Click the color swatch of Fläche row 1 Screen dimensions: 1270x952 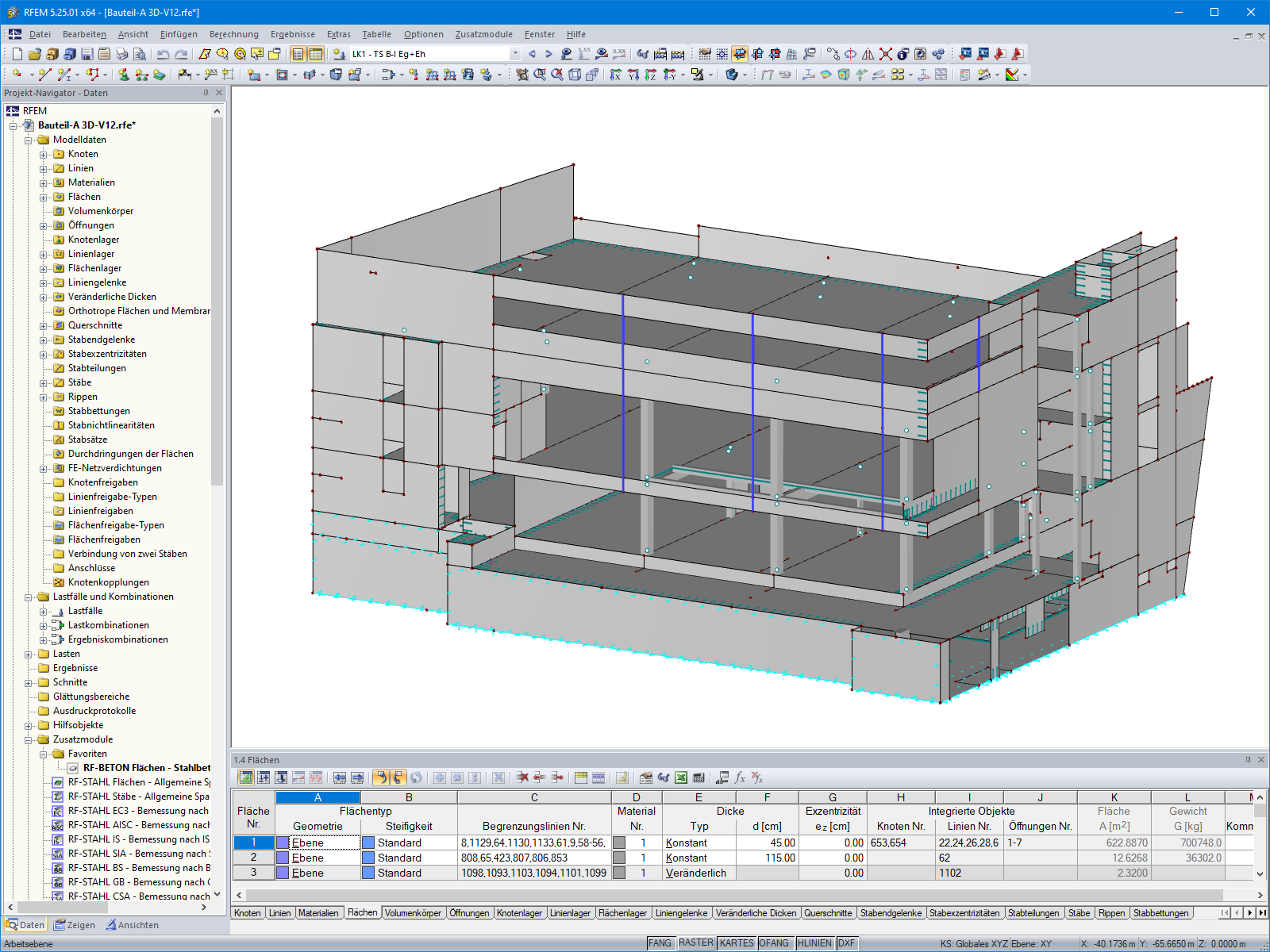click(283, 843)
